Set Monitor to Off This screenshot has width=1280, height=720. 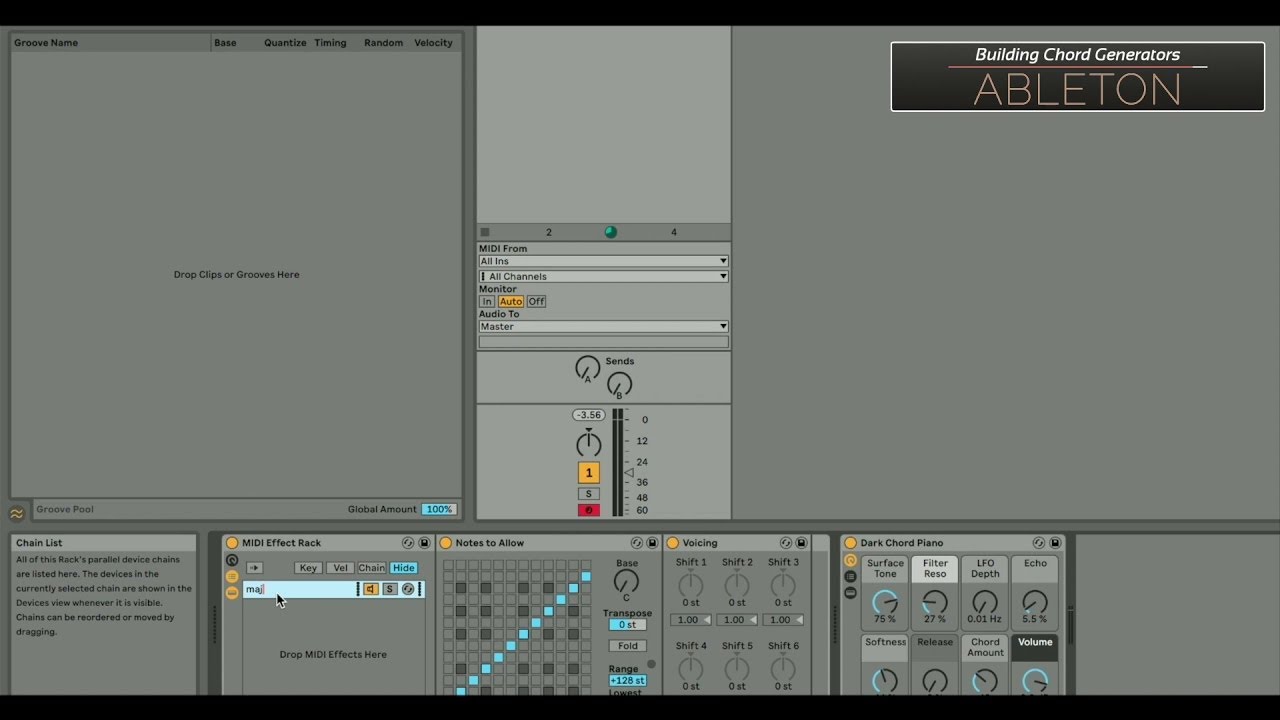536,301
